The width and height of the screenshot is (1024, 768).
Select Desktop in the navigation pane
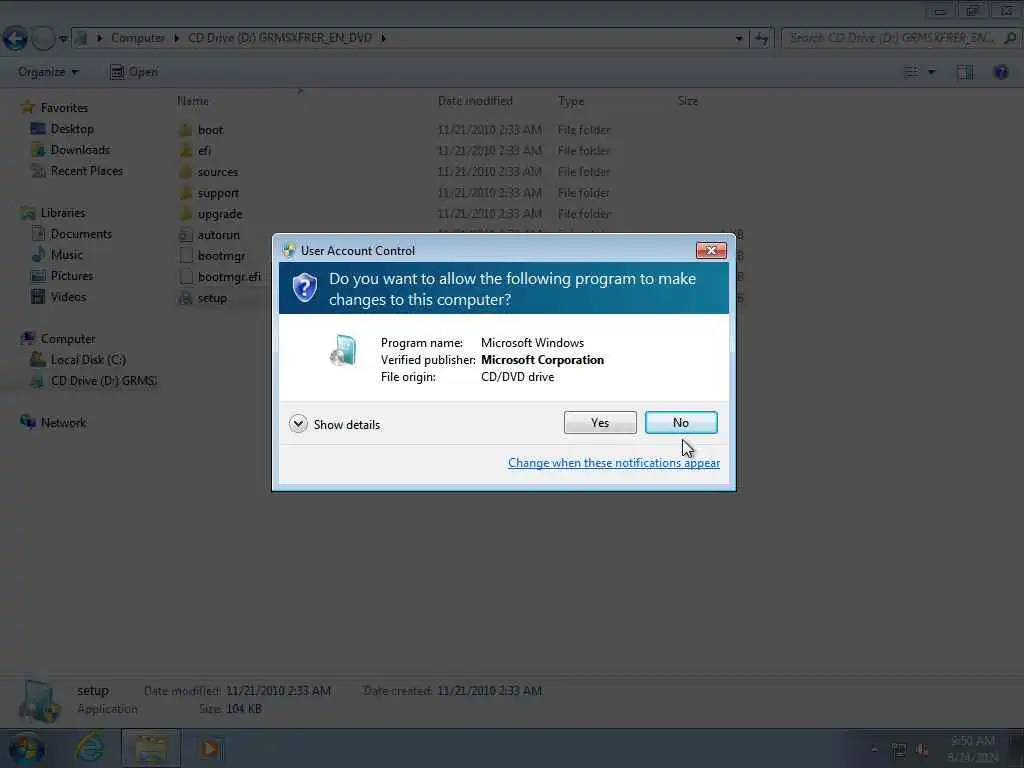72,129
